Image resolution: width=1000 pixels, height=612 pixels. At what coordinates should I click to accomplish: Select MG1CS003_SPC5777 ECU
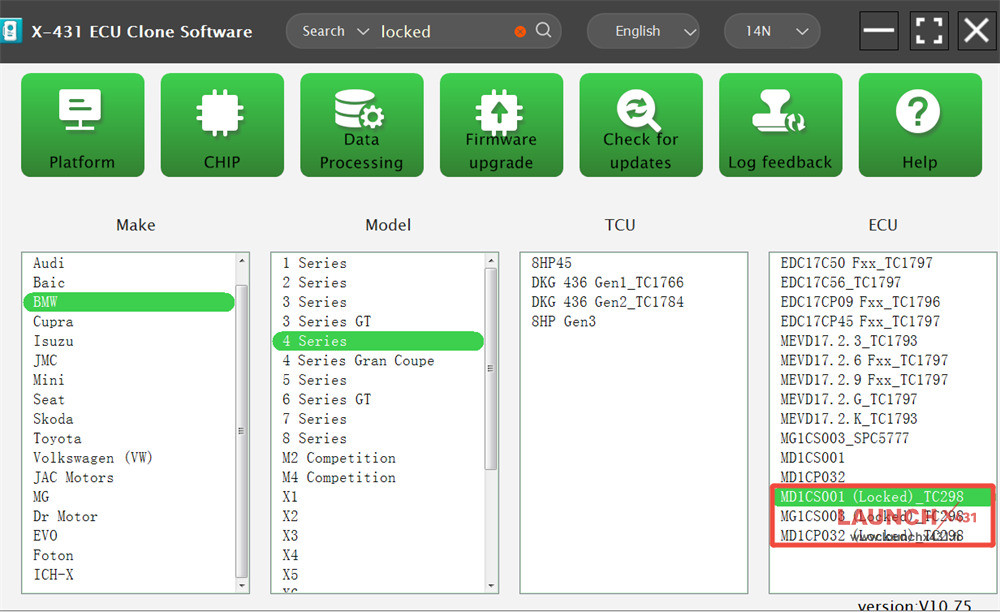point(844,439)
